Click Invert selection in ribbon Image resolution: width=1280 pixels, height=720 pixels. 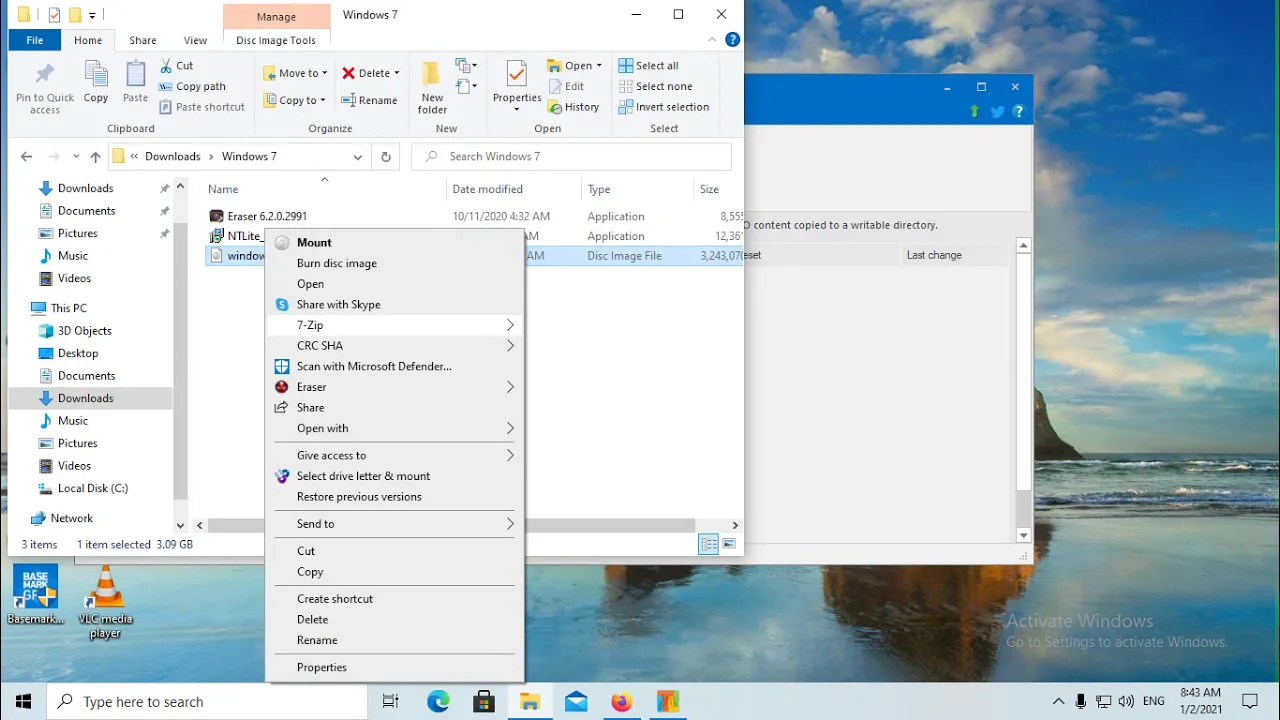[x=663, y=107]
